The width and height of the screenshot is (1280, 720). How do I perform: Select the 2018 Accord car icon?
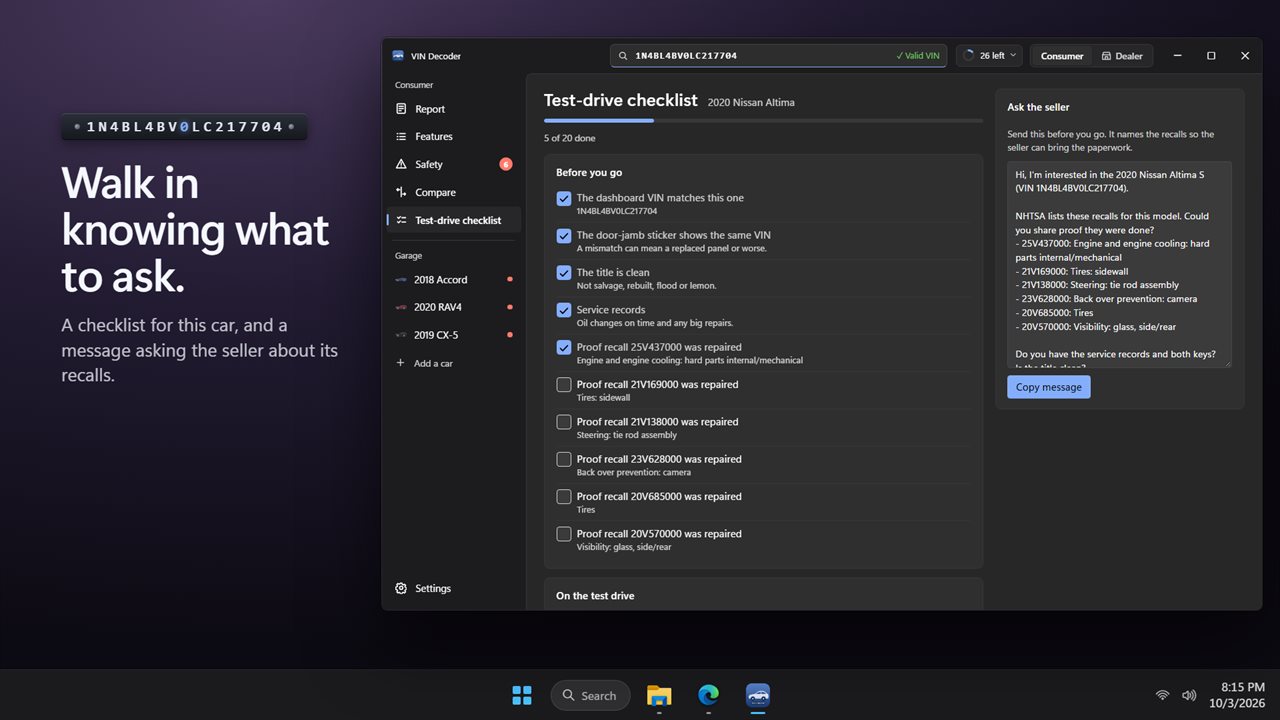point(401,280)
